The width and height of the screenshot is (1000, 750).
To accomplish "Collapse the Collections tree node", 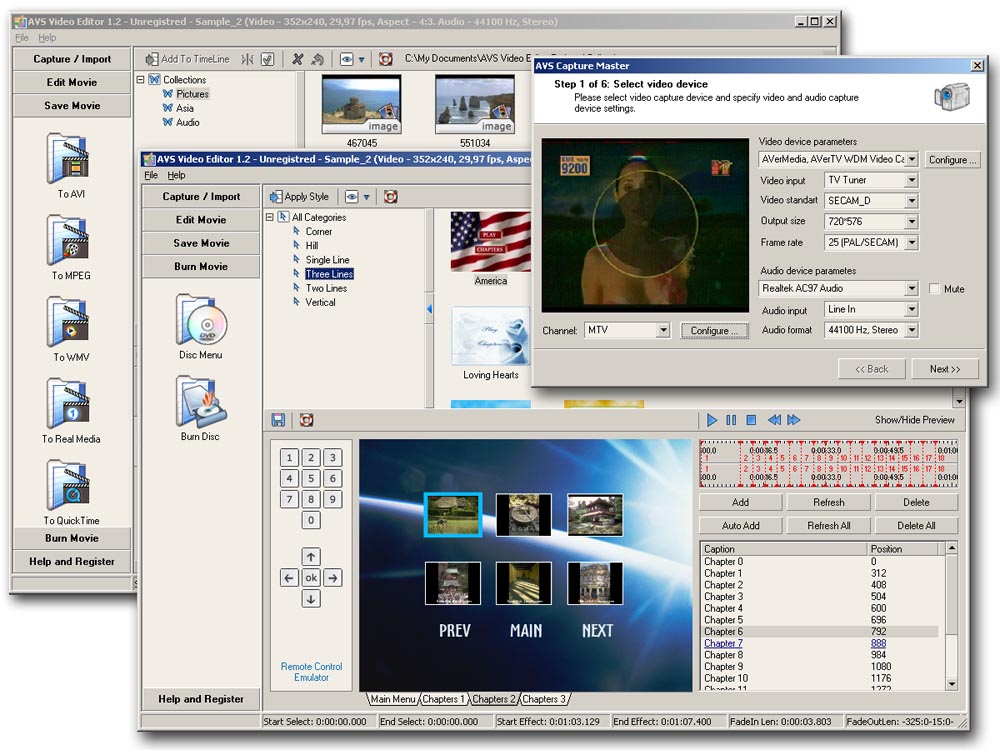I will [x=141, y=80].
